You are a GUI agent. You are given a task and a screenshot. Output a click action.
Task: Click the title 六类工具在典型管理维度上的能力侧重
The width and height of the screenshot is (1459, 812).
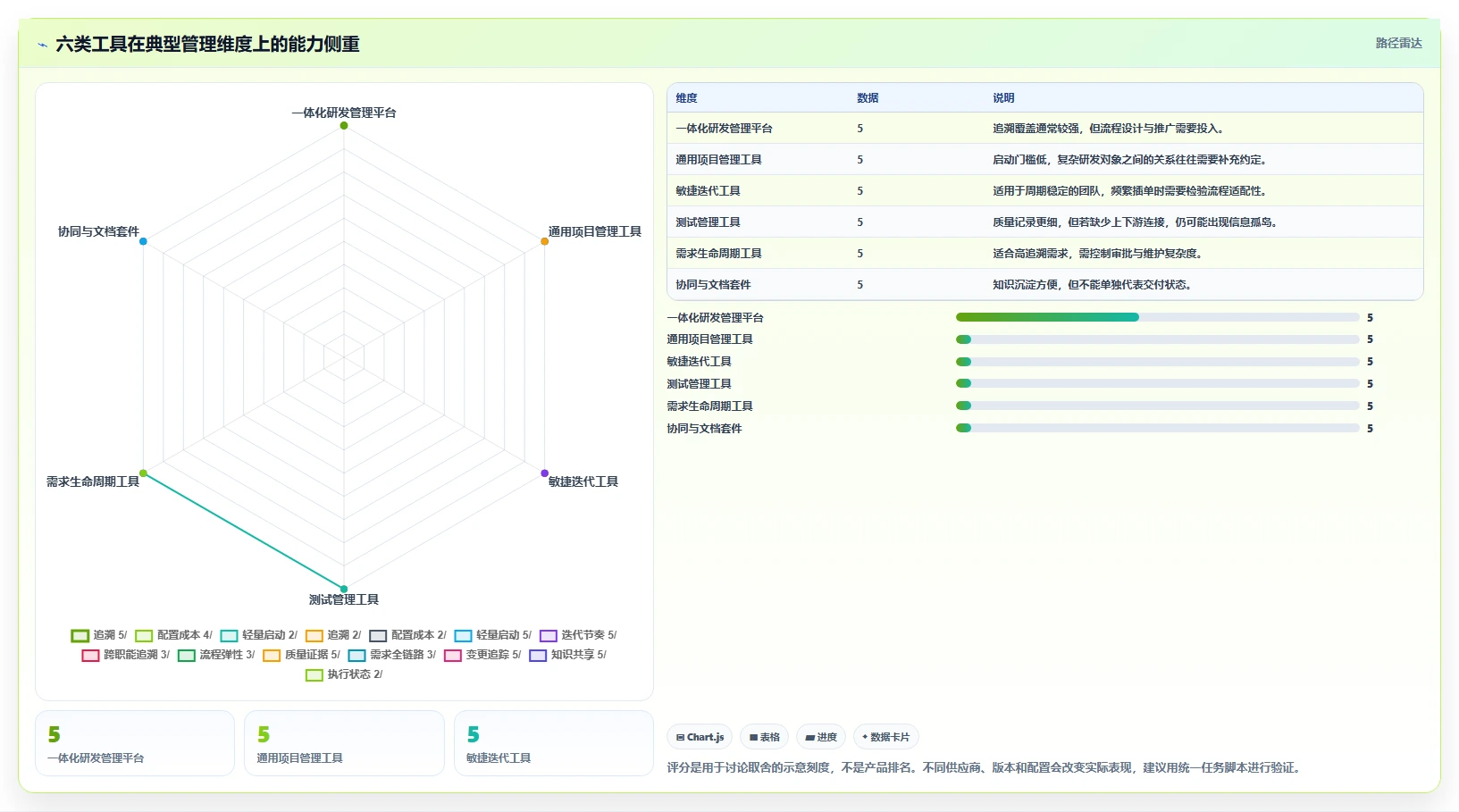[207, 44]
